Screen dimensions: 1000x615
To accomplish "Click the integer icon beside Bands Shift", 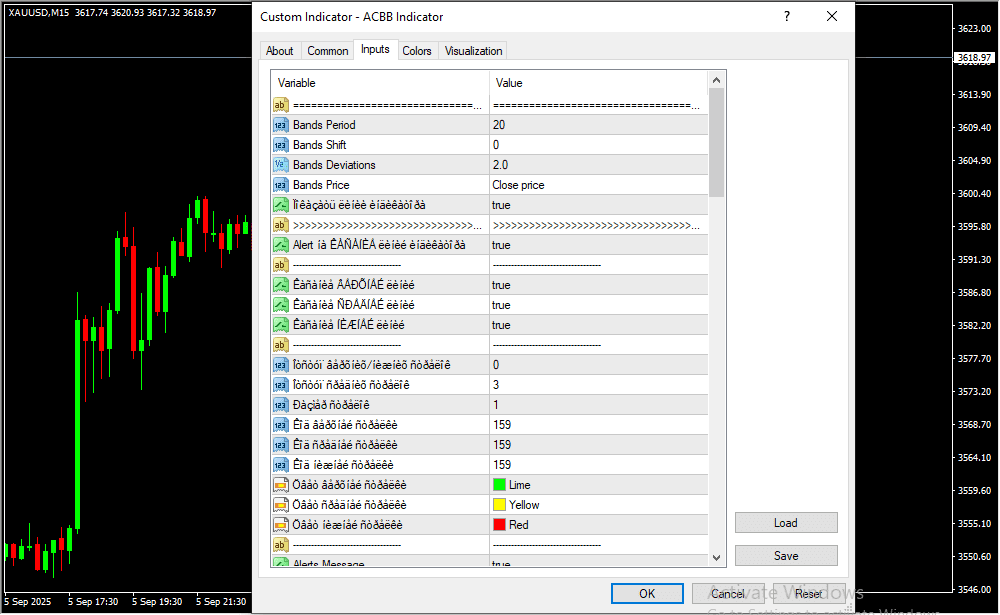I will coord(280,145).
